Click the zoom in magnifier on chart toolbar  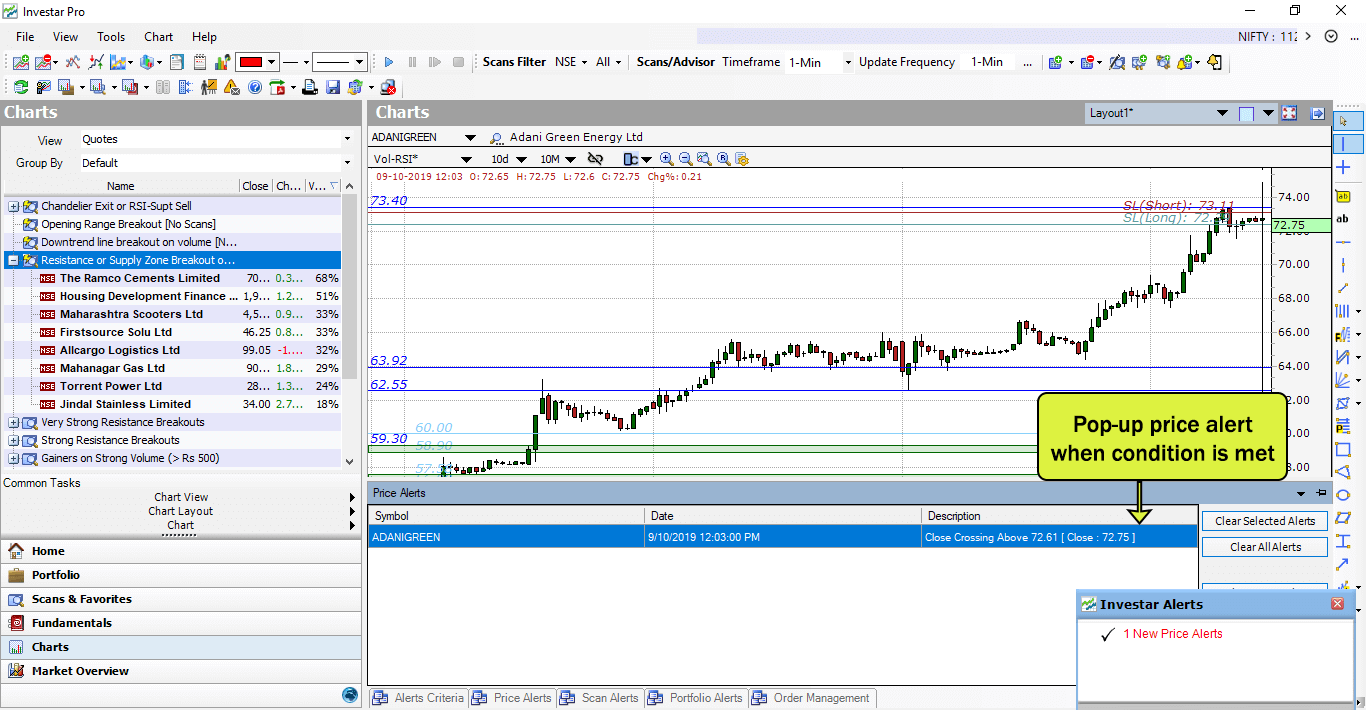667,159
